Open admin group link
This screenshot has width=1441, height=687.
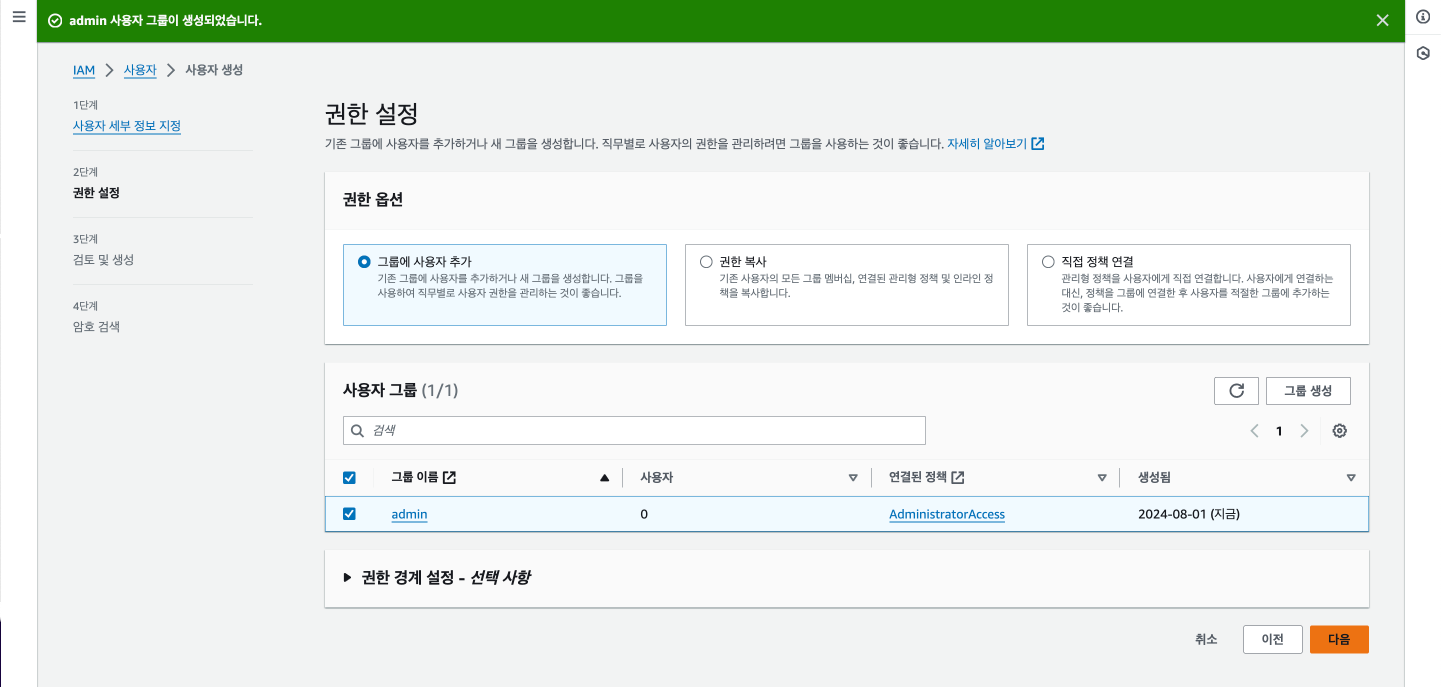[x=409, y=514]
